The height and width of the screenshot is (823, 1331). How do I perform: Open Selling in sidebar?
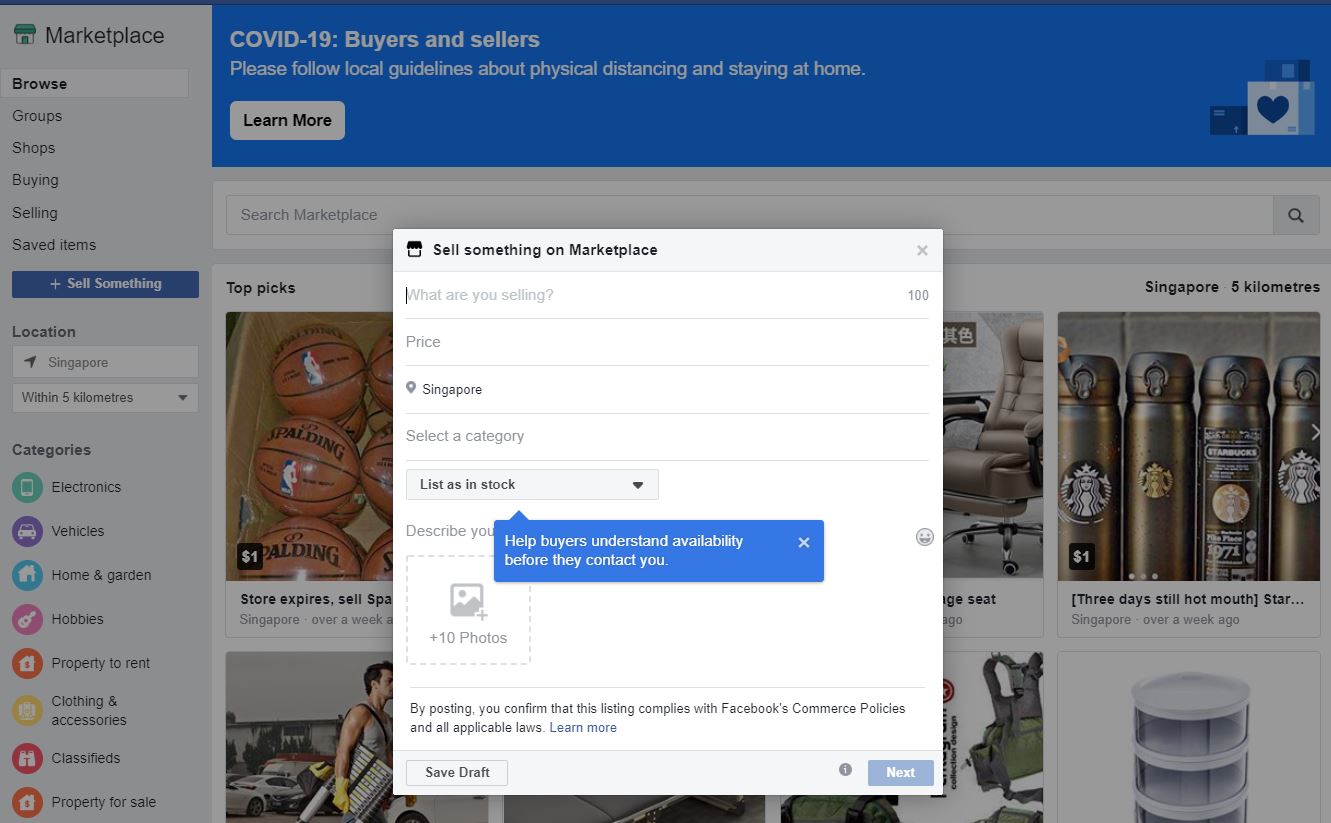pyautogui.click(x=35, y=213)
